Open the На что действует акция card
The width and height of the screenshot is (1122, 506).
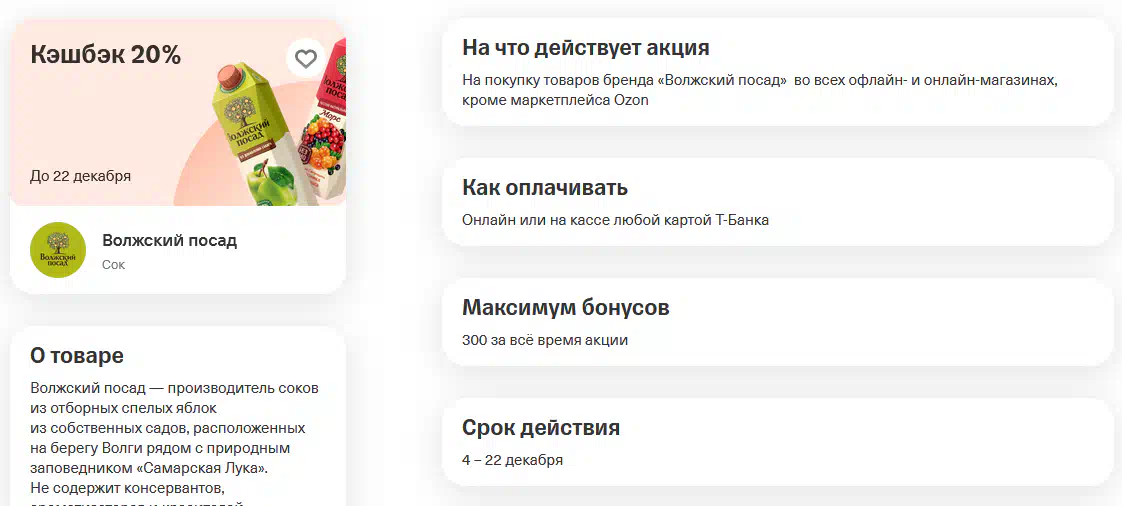(778, 72)
